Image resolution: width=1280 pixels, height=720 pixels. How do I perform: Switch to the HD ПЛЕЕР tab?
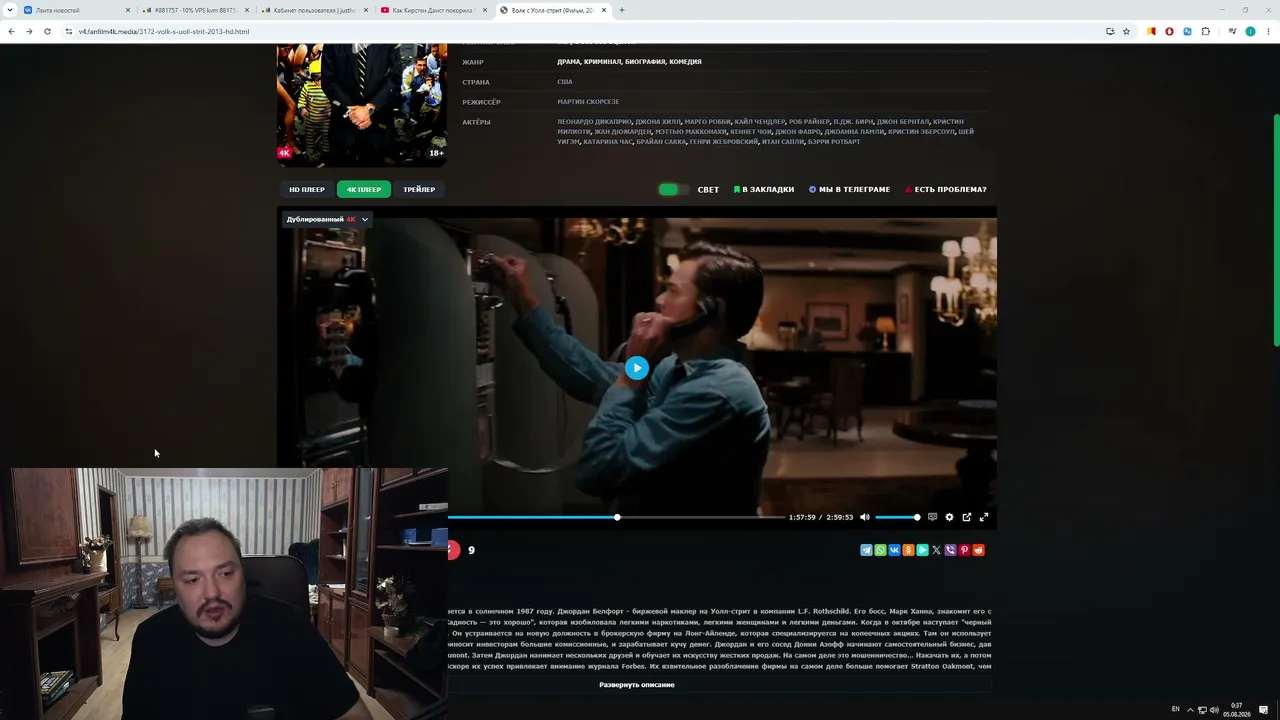click(x=307, y=189)
